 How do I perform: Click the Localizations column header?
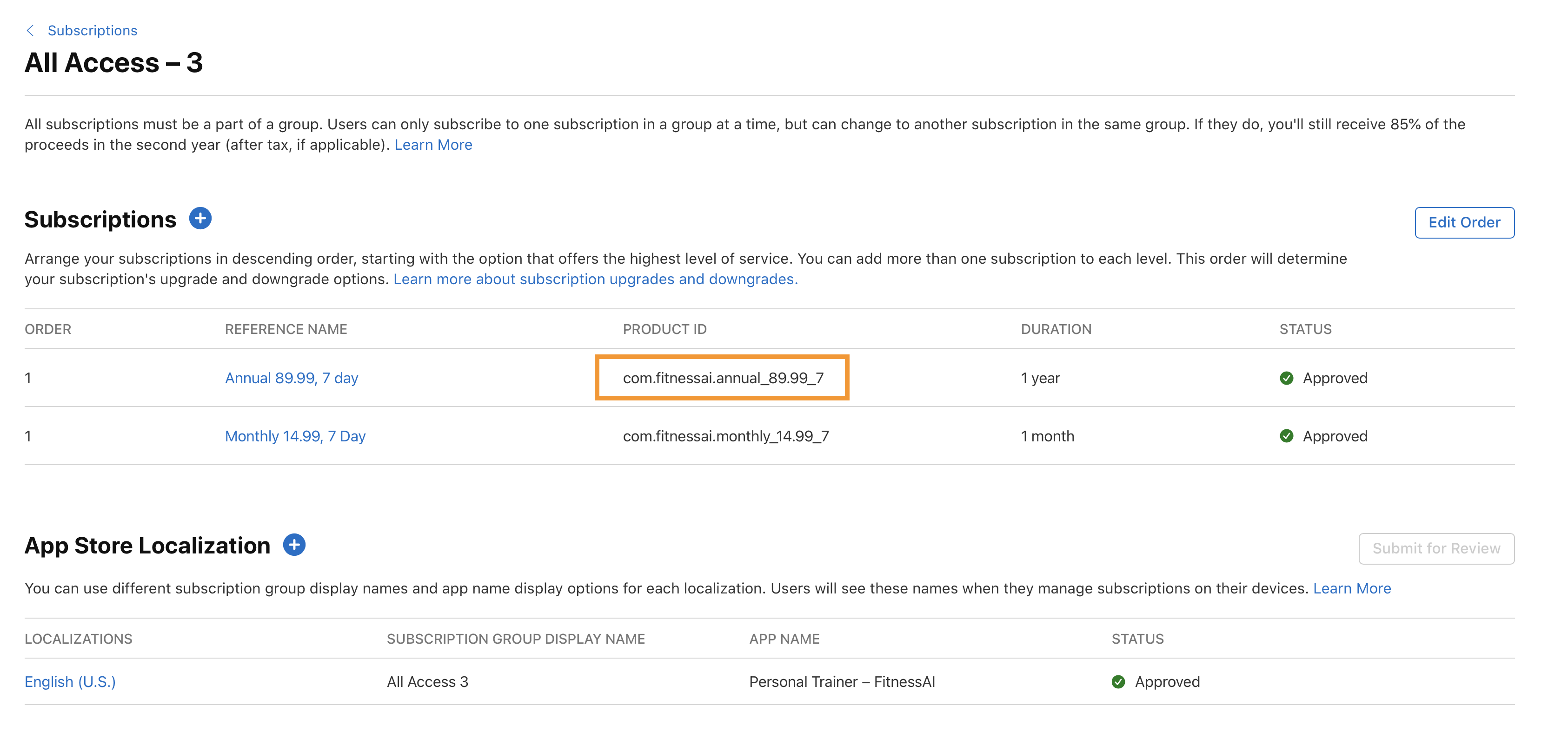(x=78, y=639)
